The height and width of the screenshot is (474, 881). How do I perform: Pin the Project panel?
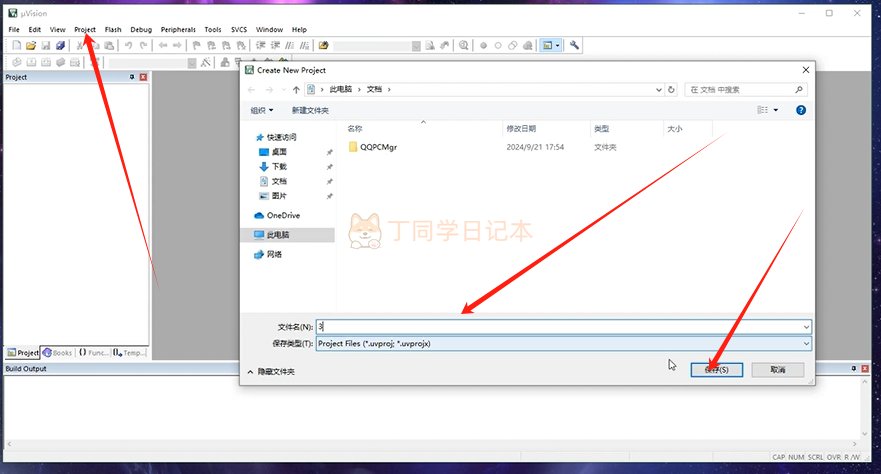[132, 77]
